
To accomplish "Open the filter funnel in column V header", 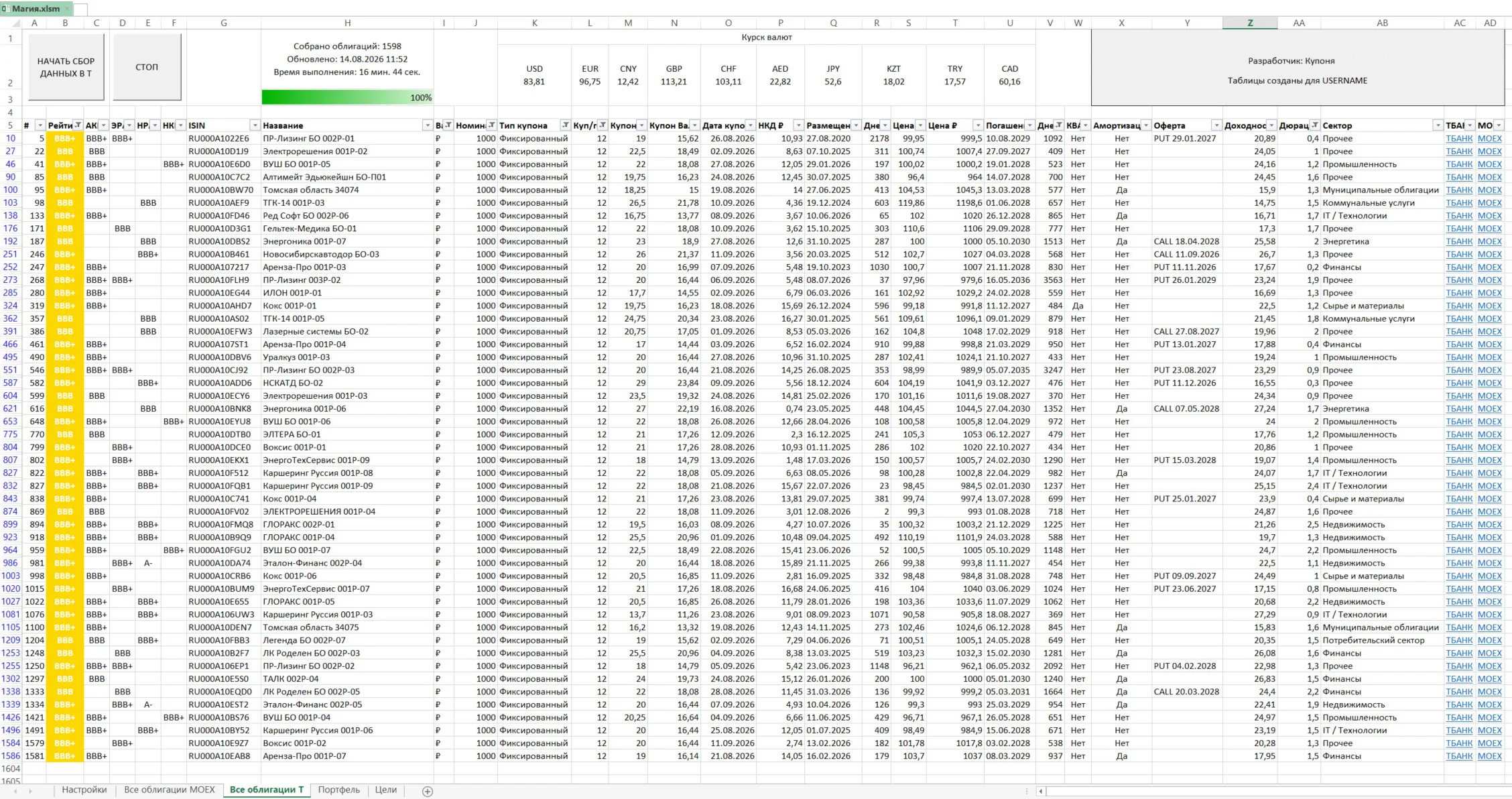I will pyautogui.click(x=1059, y=125).
